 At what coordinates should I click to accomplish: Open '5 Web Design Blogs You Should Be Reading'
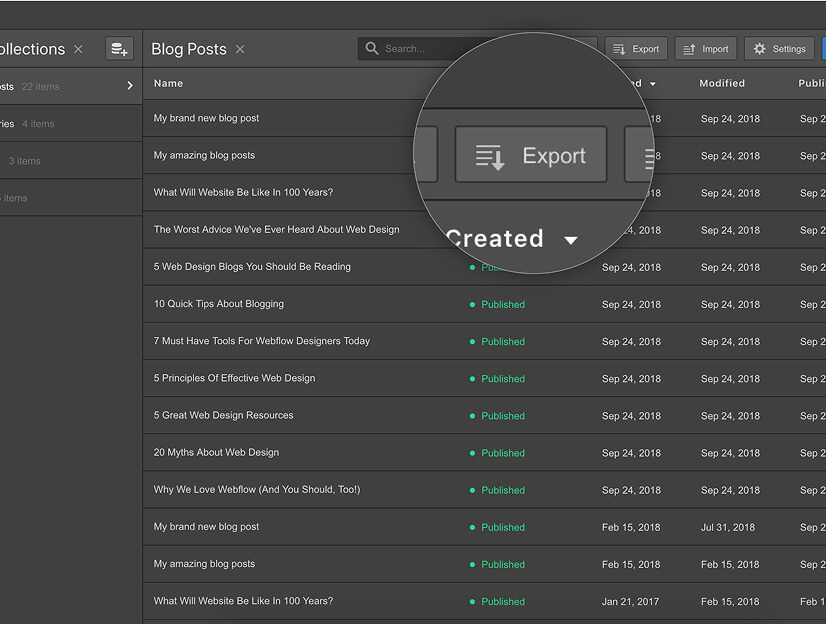(x=252, y=266)
